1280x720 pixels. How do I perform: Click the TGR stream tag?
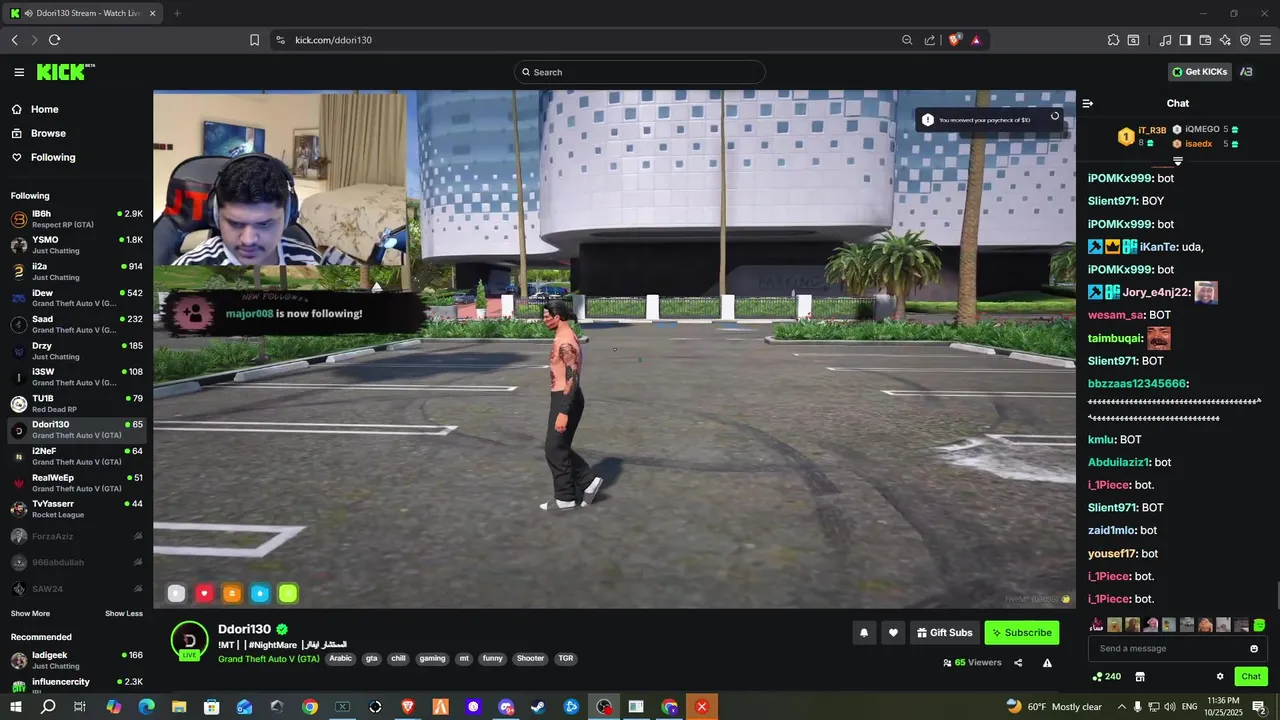click(566, 658)
